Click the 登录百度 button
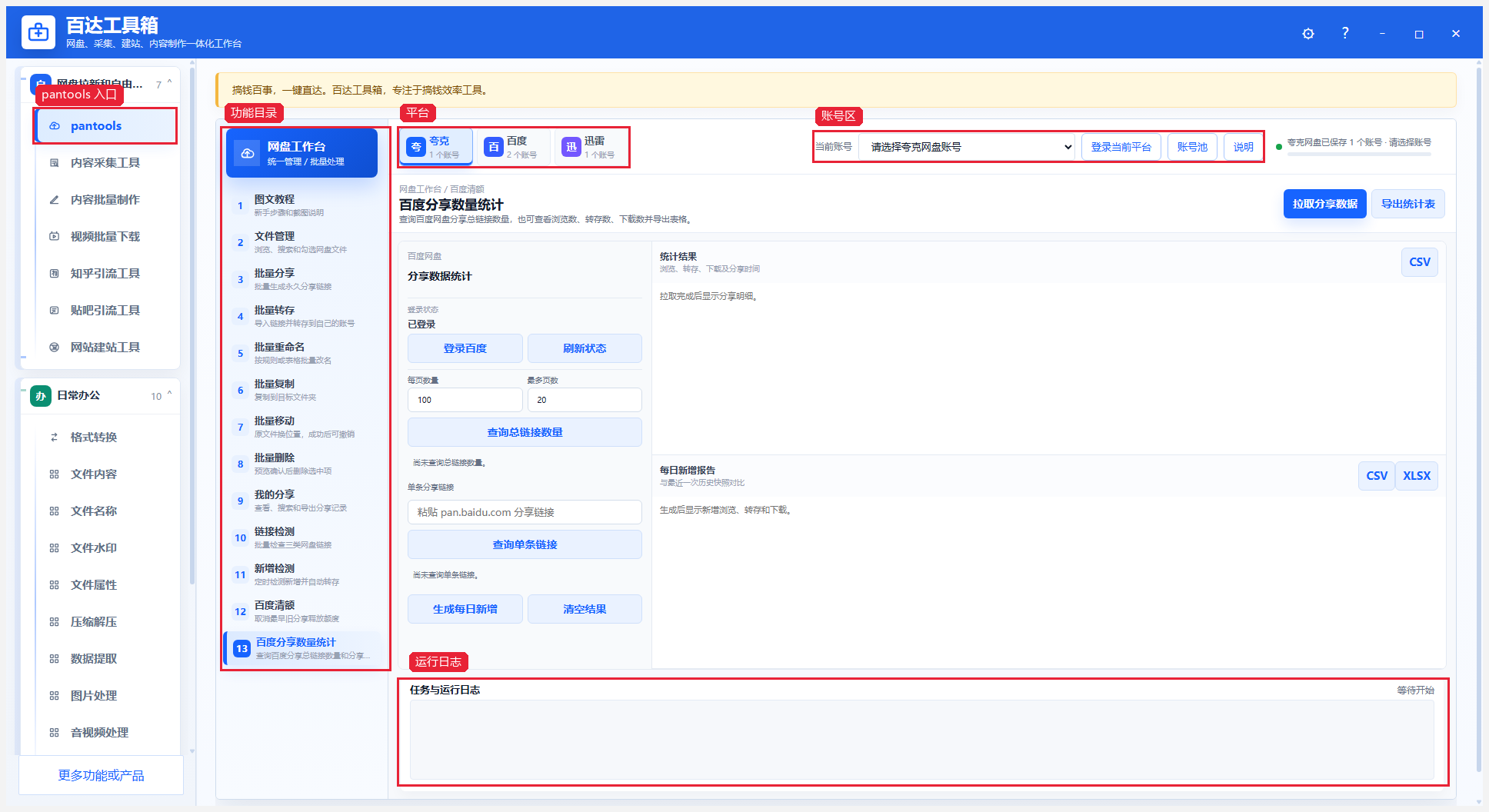 (x=465, y=348)
